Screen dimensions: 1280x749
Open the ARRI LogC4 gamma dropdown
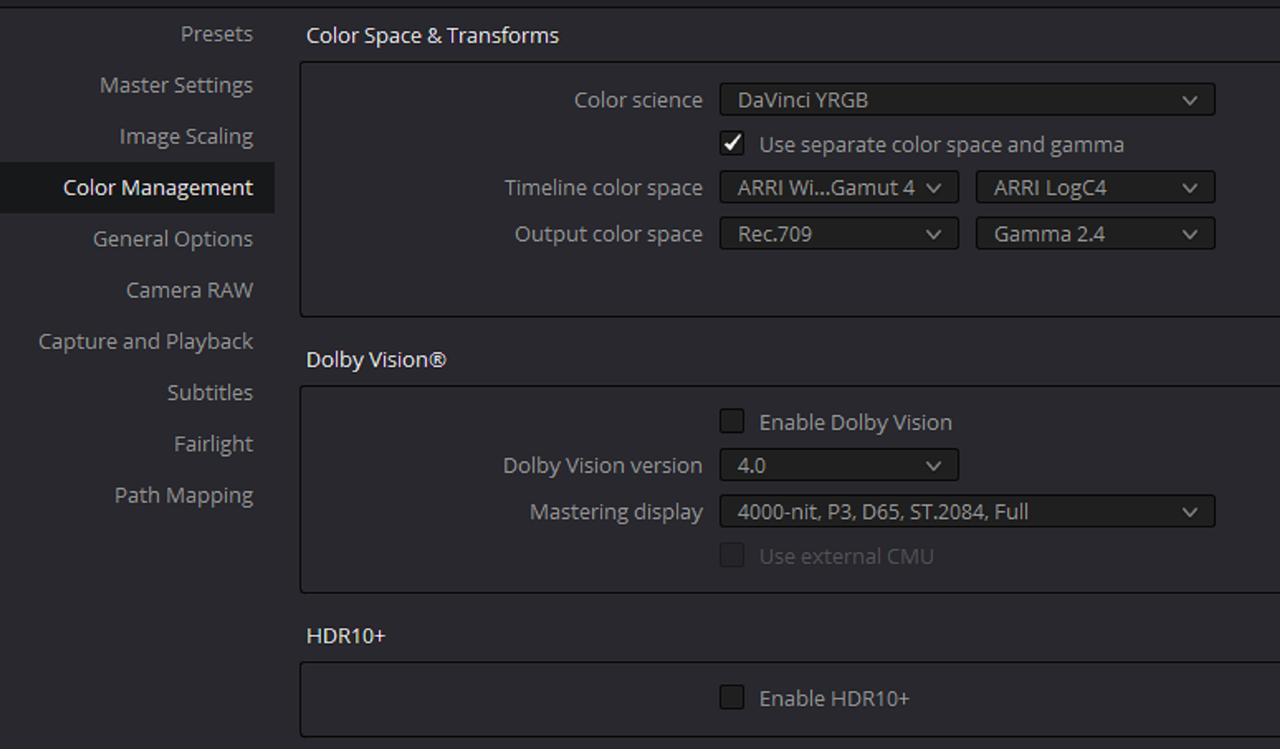pyautogui.click(x=1095, y=188)
